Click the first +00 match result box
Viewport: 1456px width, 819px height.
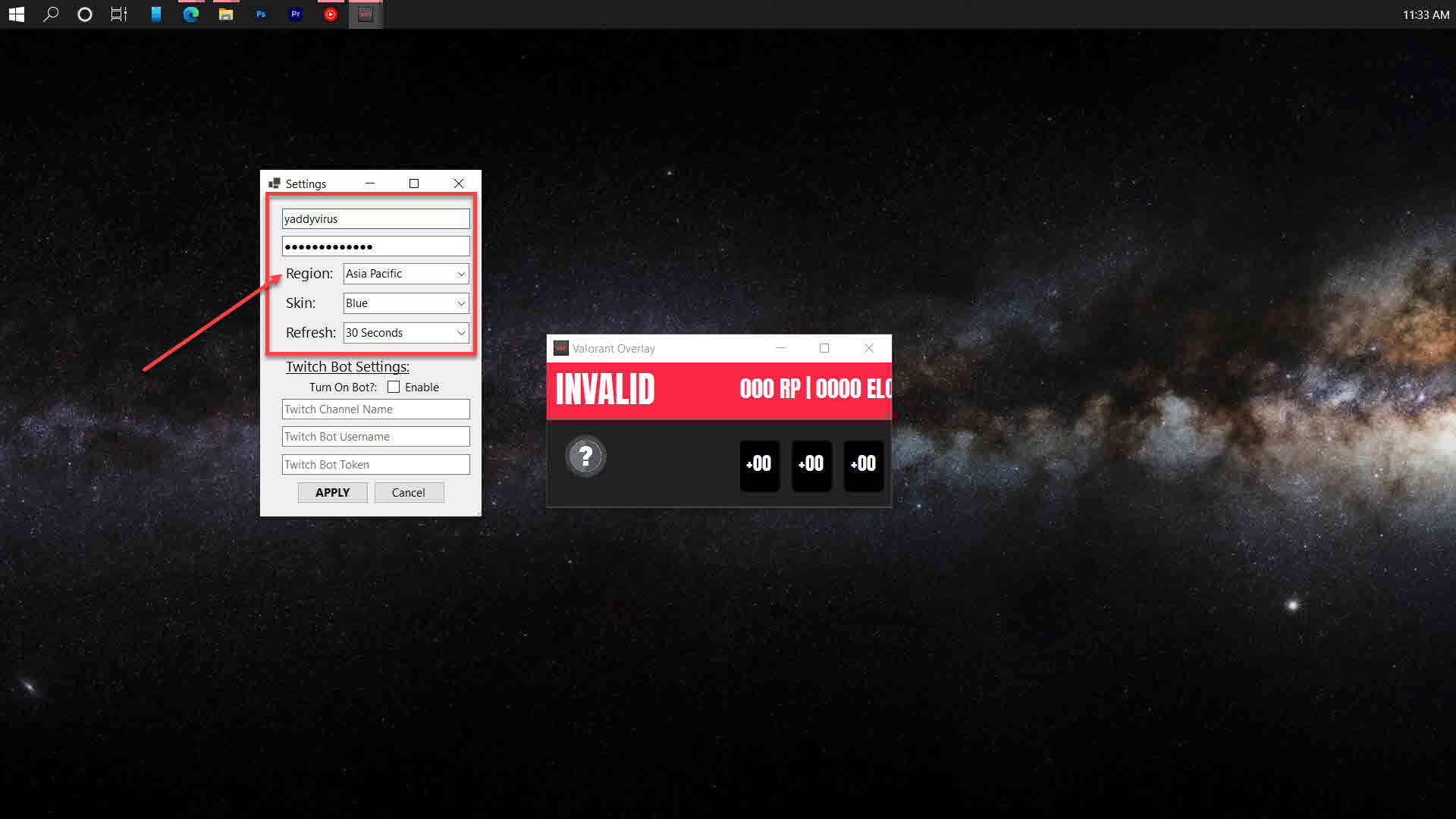click(x=760, y=465)
